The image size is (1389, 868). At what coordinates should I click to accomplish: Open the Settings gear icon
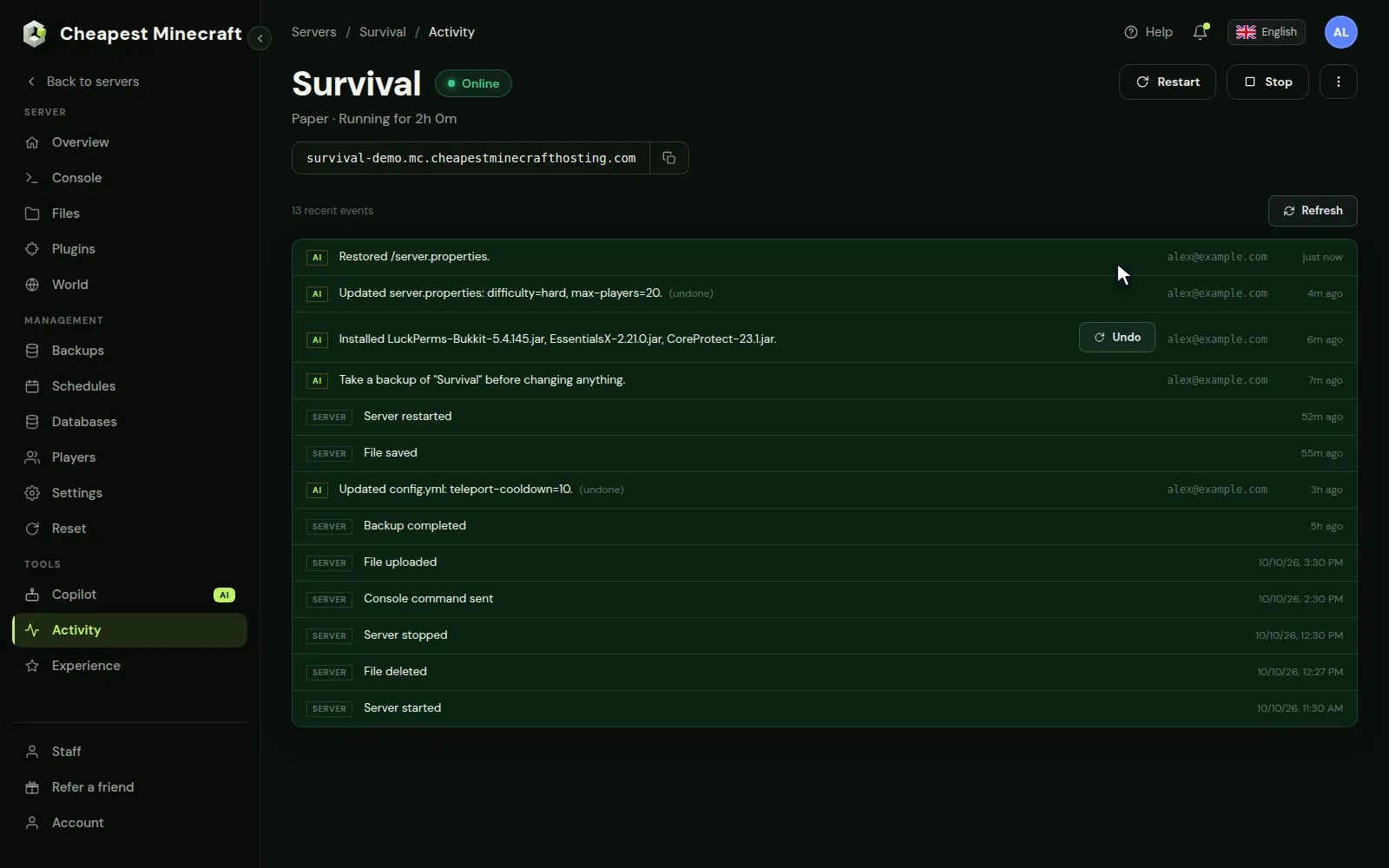click(x=32, y=493)
